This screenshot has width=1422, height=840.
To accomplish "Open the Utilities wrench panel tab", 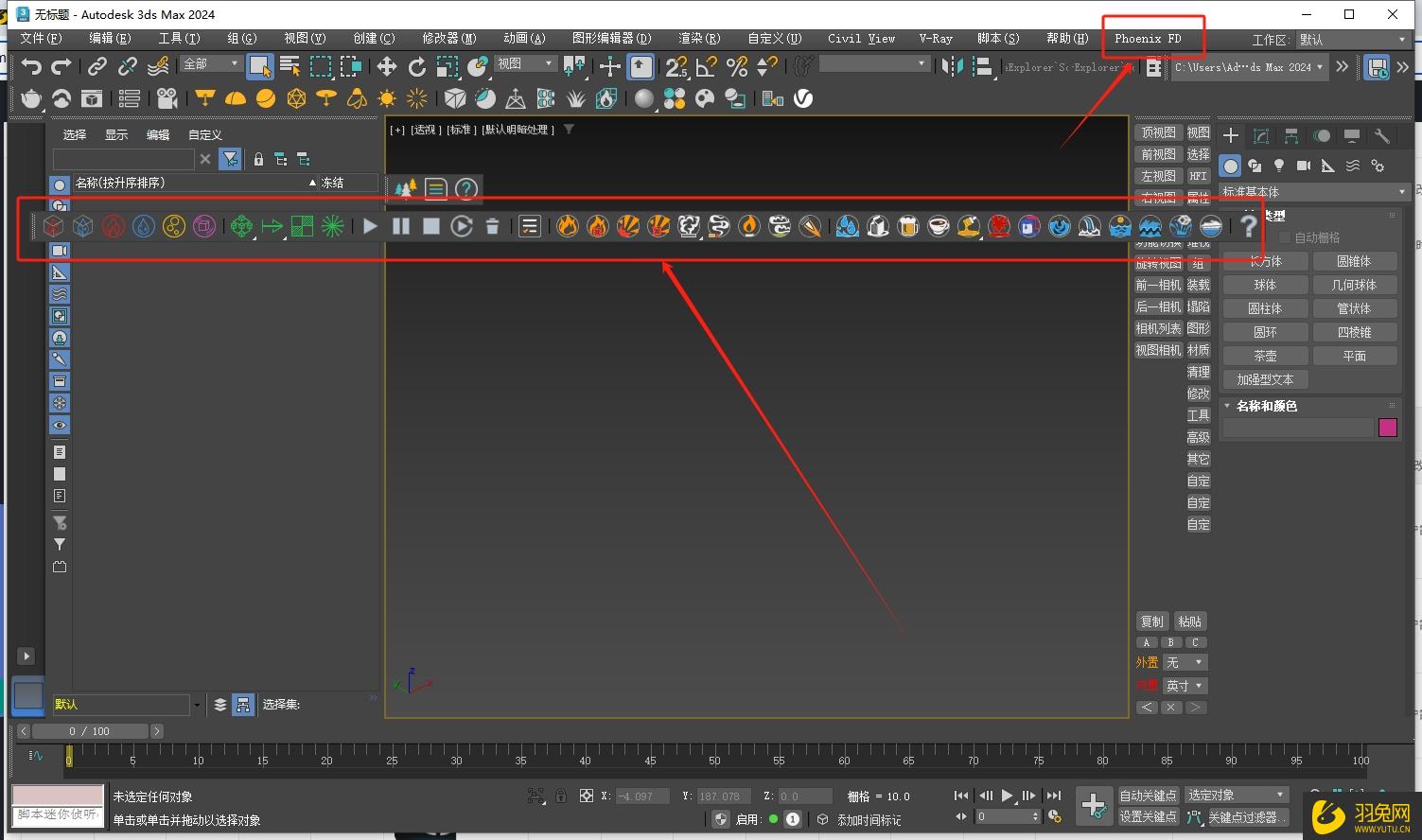I will pyautogui.click(x=1382, y=136).
